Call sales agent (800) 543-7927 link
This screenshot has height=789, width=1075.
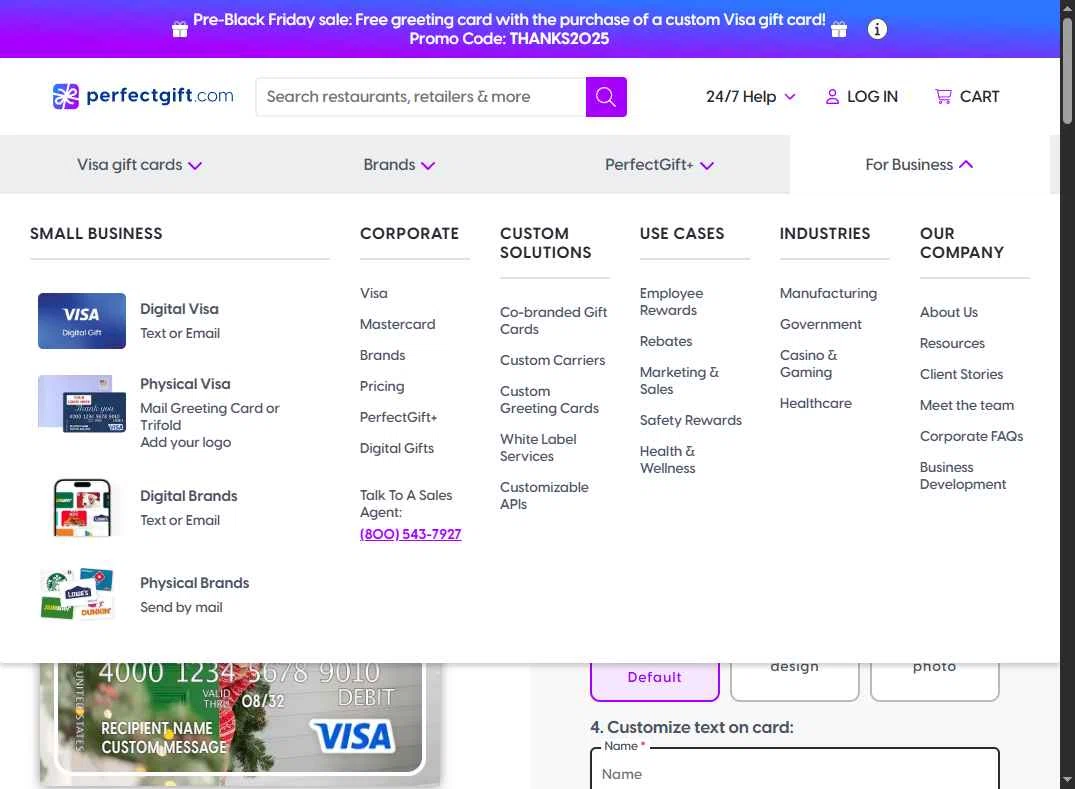click(x=411, y=534)
